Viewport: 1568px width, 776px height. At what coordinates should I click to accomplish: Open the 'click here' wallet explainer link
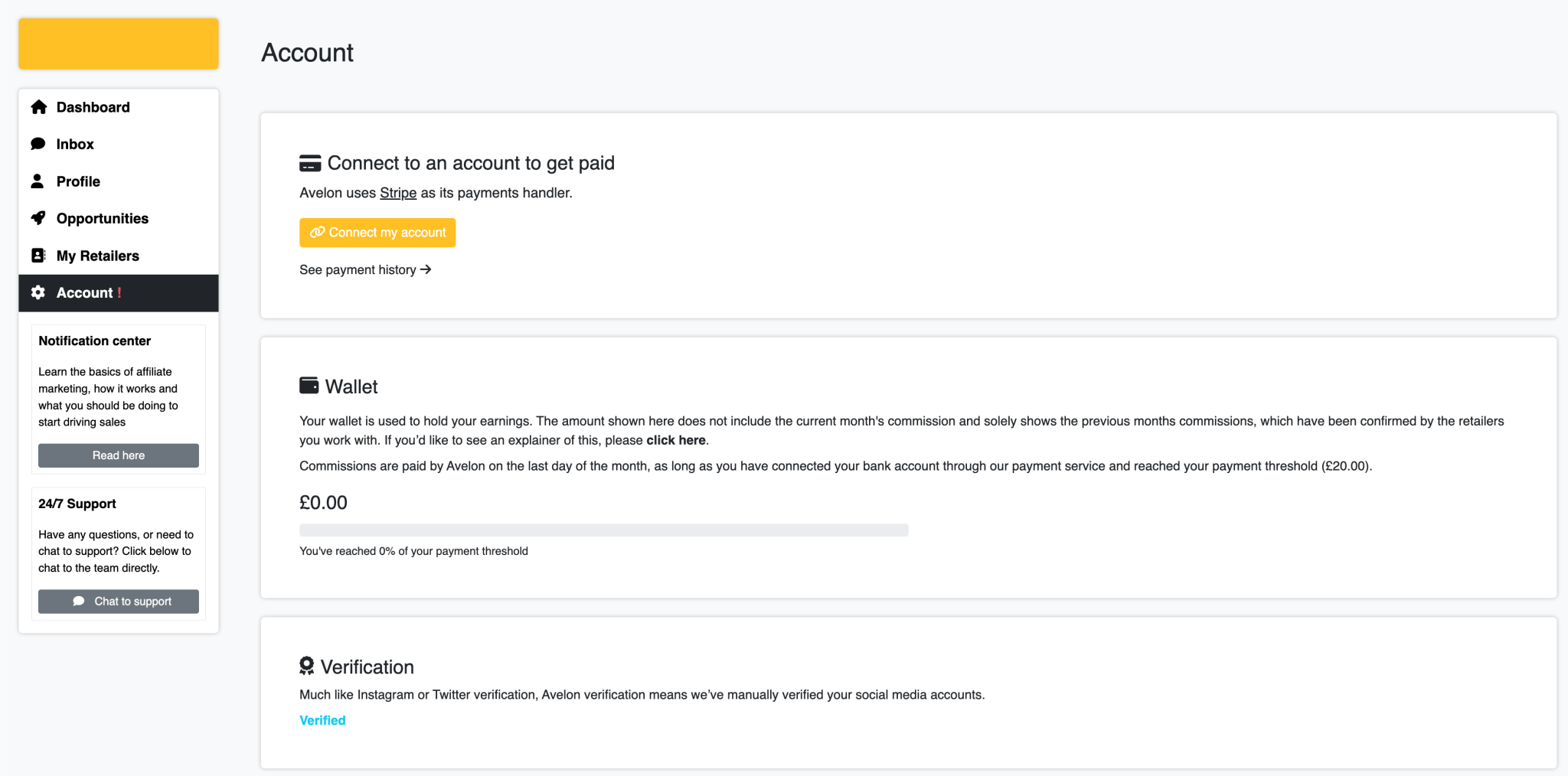click(675, 440)
